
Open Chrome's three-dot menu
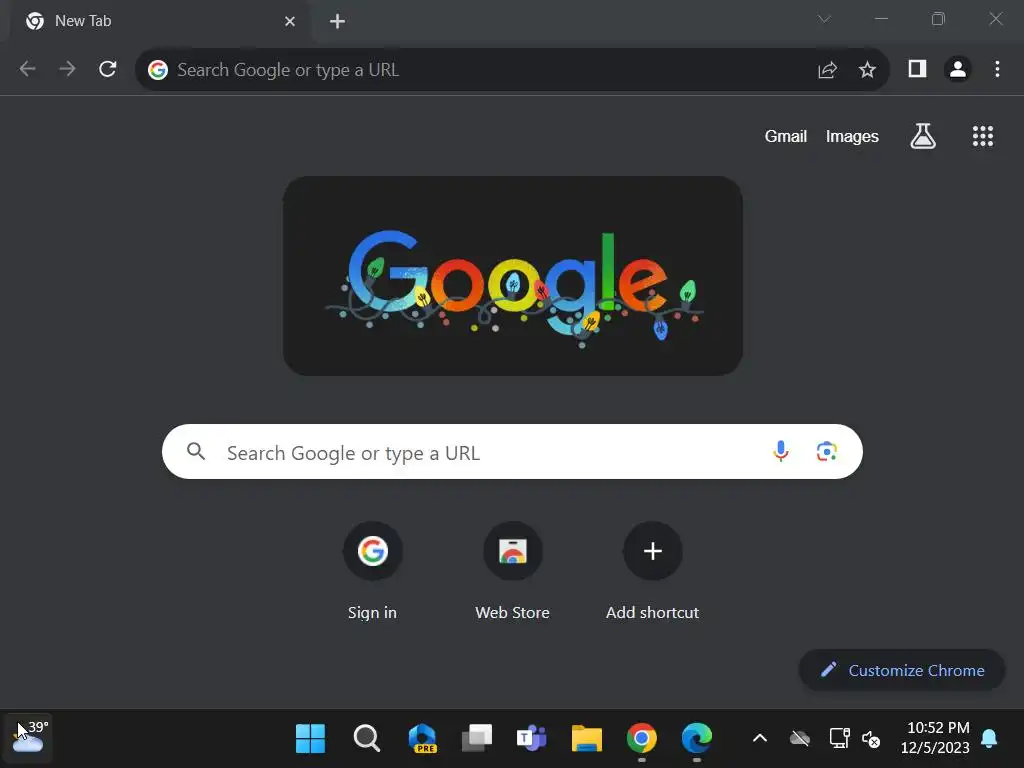click(997, 69)
